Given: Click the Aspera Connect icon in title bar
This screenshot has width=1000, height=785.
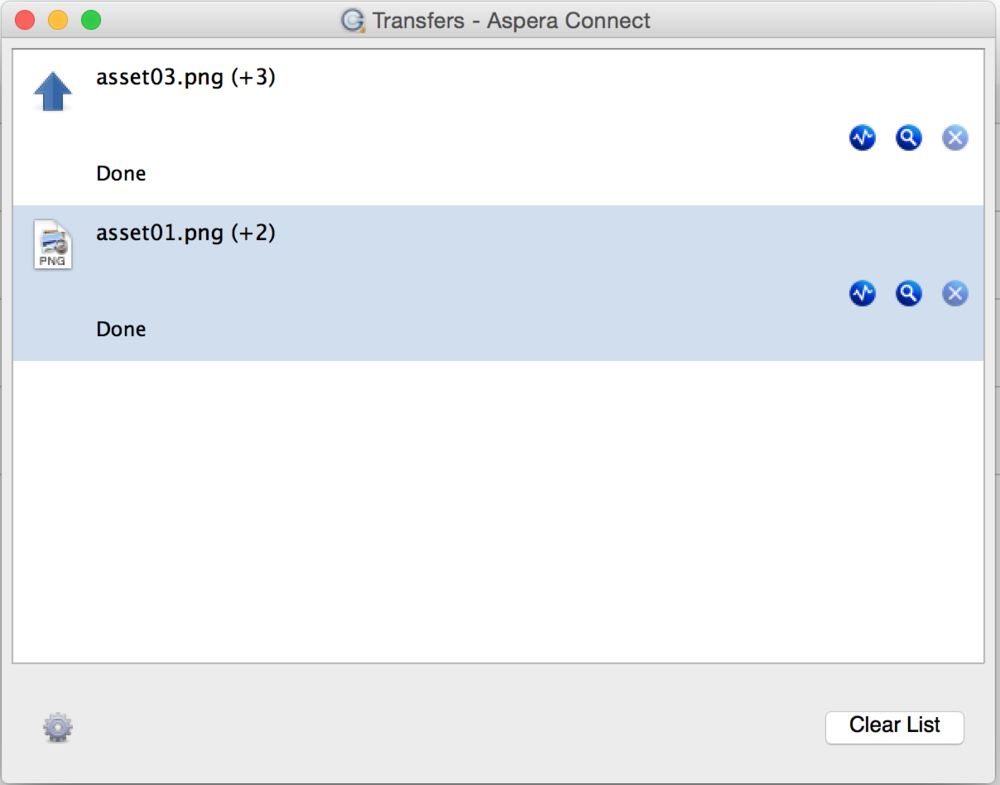Looking at the screenshot, I should click(353, 20).
